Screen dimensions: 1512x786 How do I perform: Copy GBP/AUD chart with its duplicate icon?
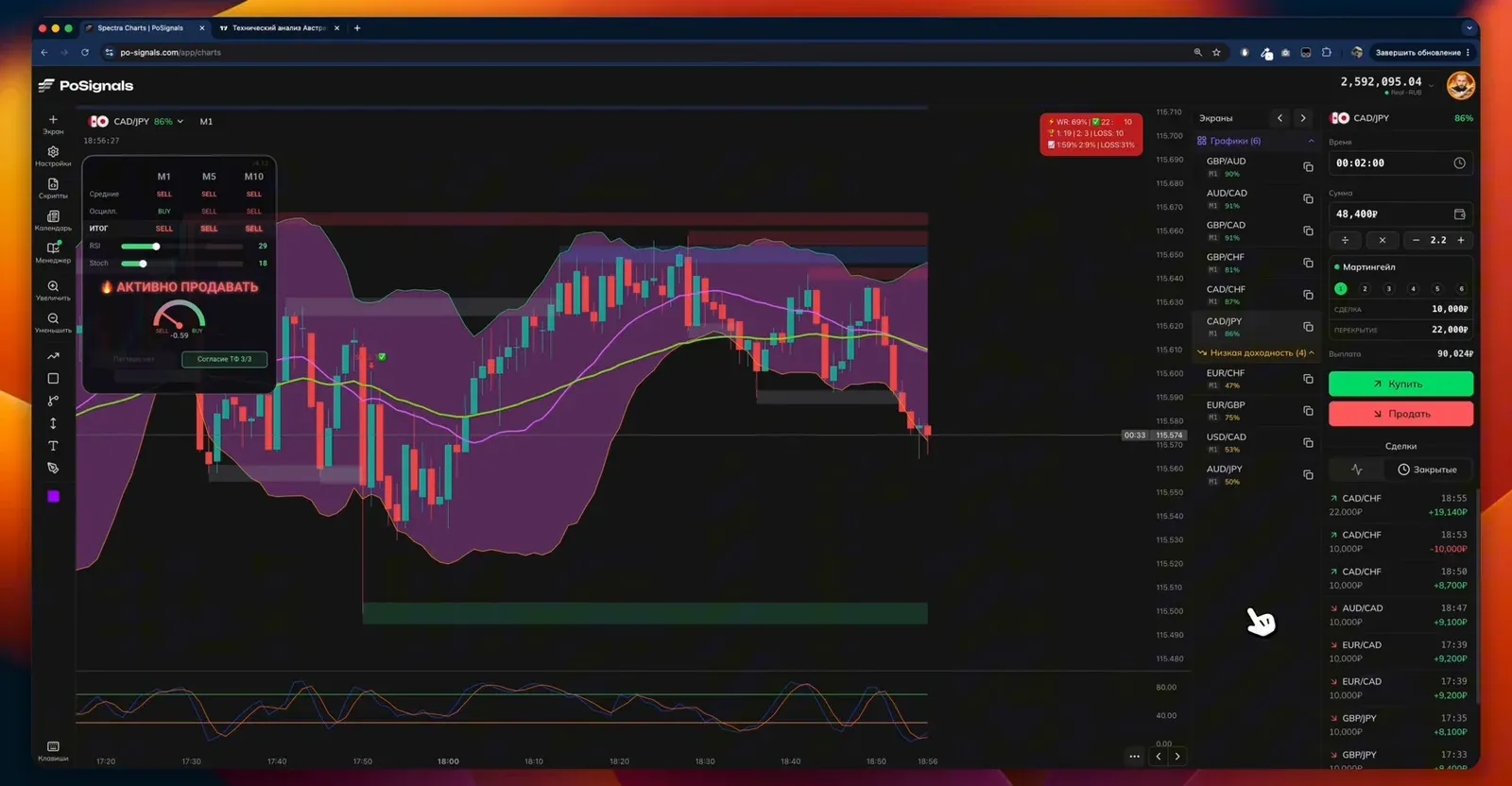coord(1308,167)
